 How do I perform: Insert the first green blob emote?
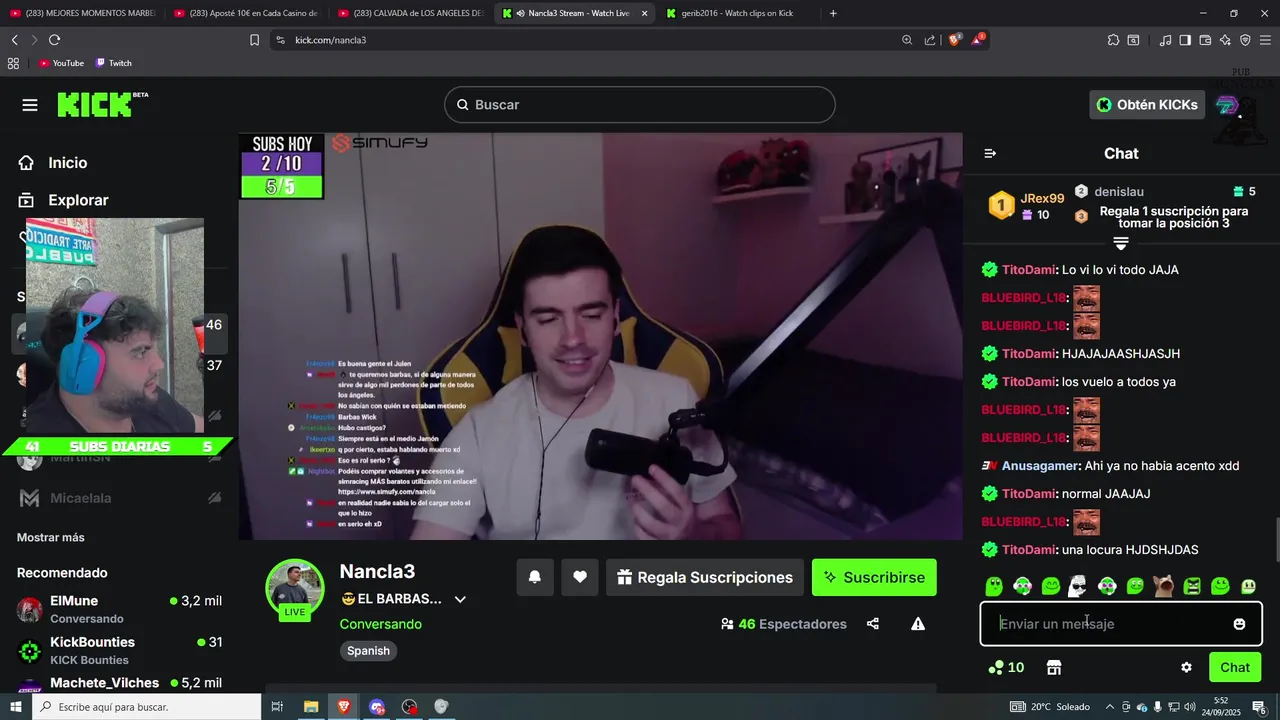994,586
